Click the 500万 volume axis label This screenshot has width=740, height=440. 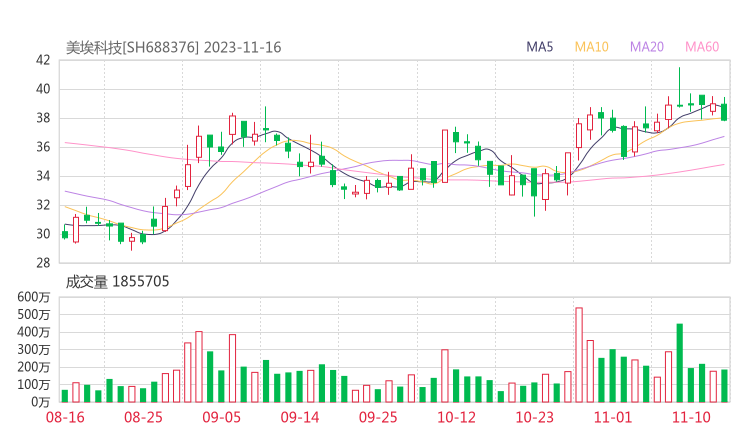tap(34, 314)
